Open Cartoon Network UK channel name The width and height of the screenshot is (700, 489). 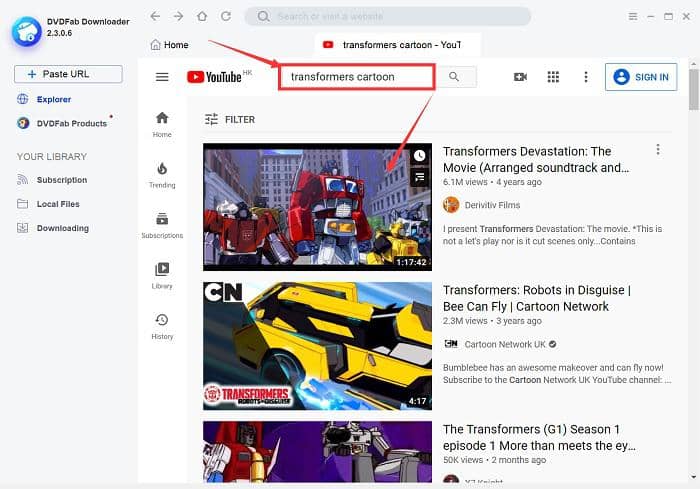pyautogui.click(x=505, y=344)
